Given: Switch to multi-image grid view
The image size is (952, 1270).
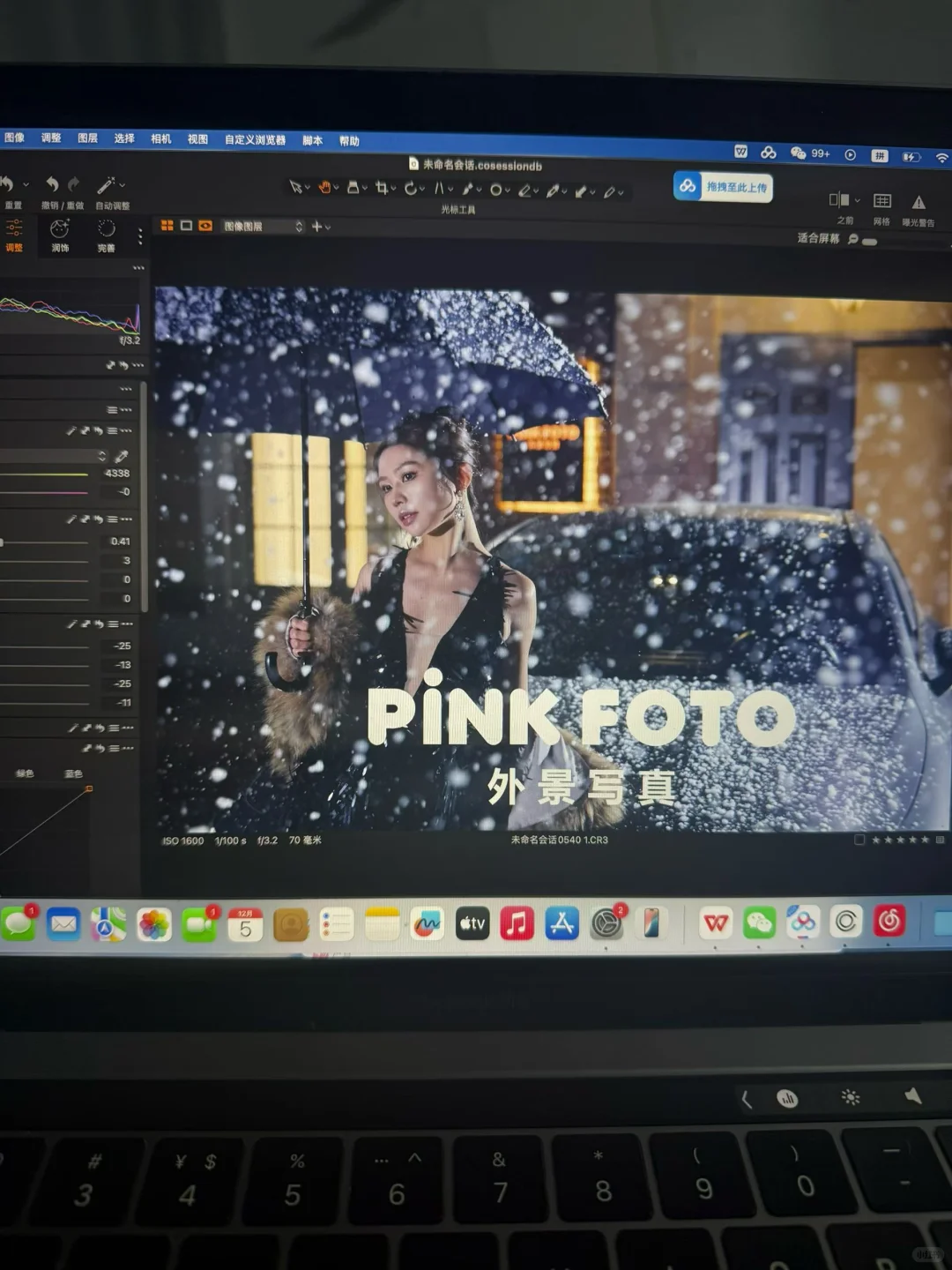Looking at the screenshot, I should click(x=167, y=226).
